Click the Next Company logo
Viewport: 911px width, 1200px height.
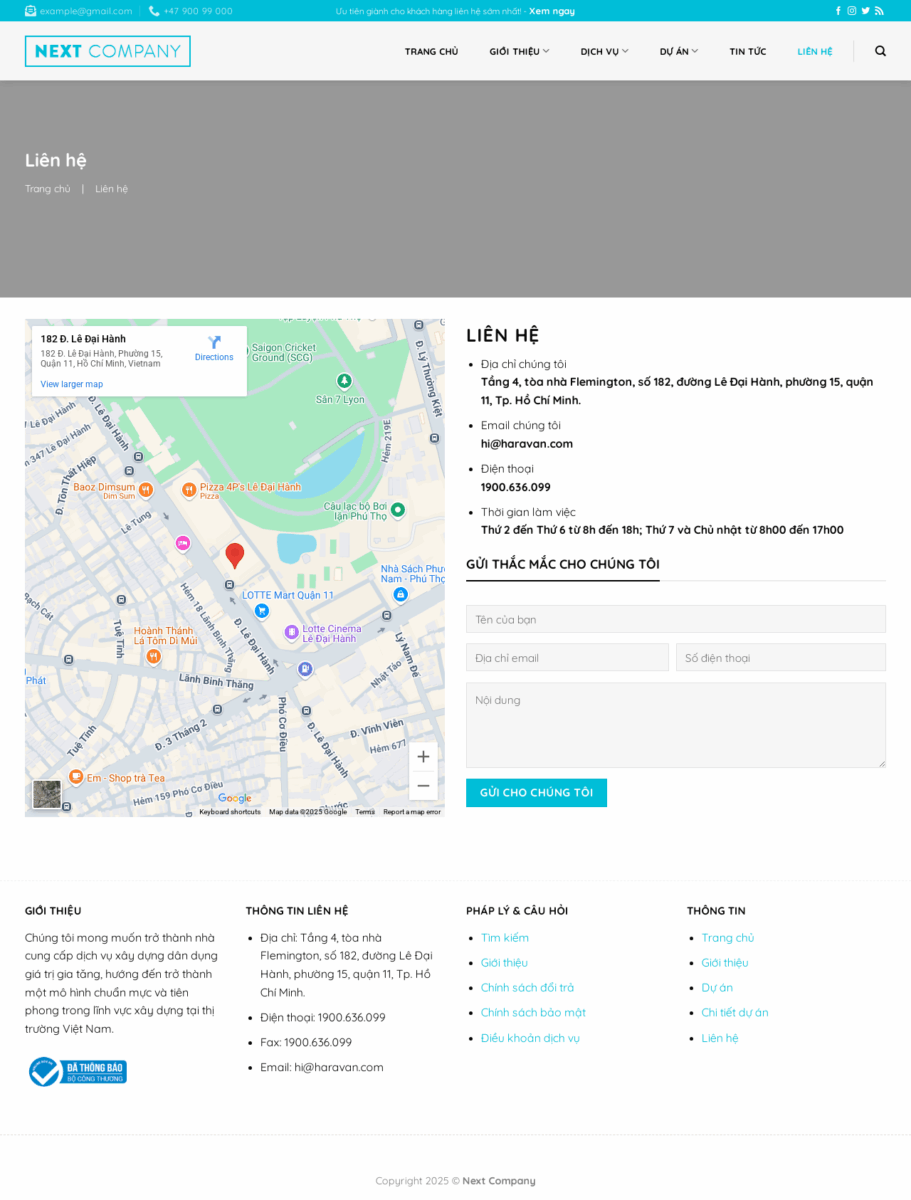108,51
